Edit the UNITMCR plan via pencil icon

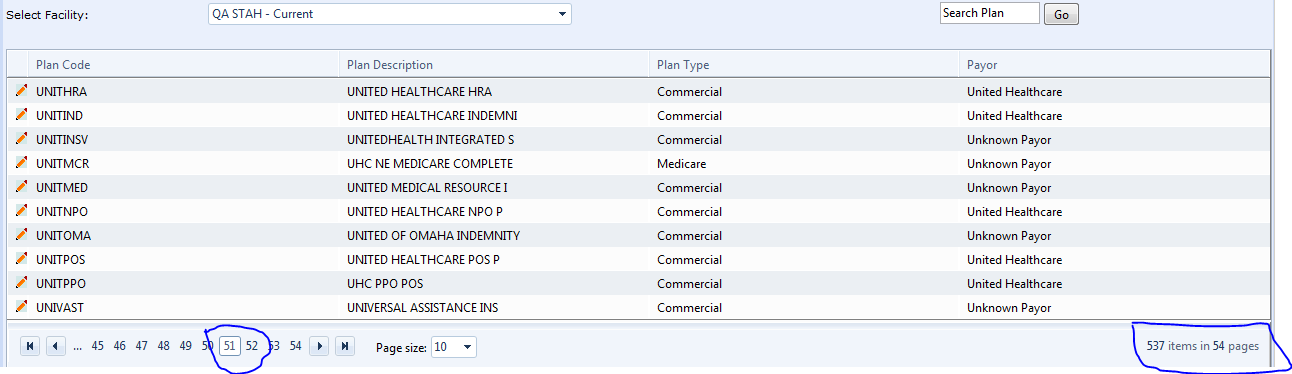click(x=21, y=163)
